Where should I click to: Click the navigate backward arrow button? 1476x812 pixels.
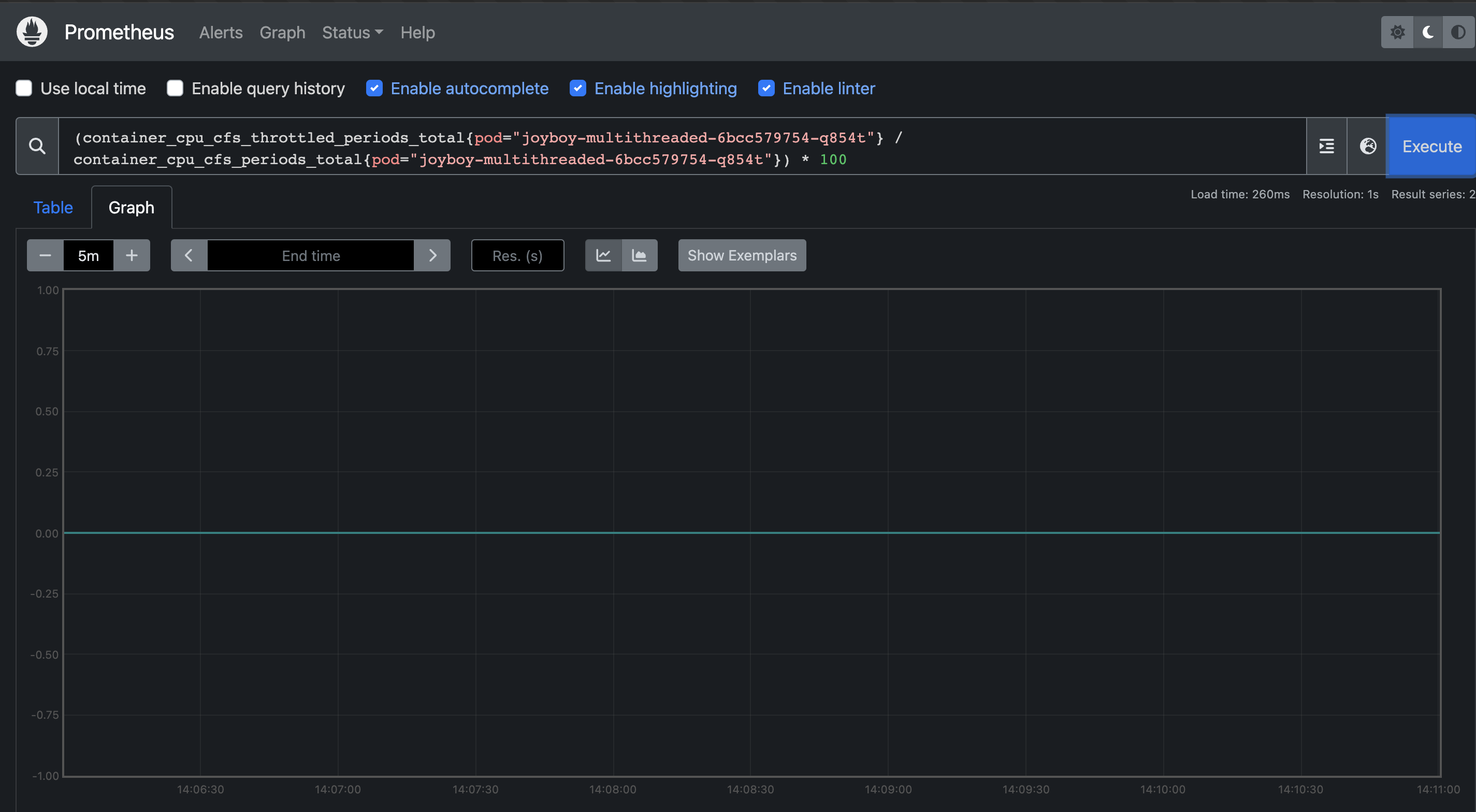pos(188,255)
